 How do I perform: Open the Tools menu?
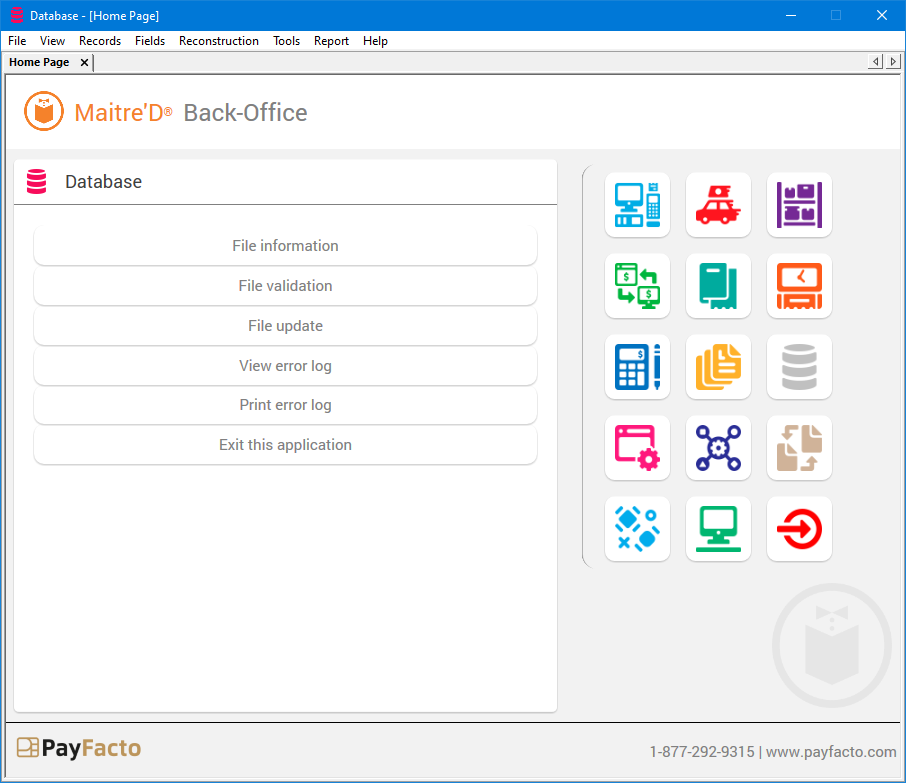pos(287,41)
